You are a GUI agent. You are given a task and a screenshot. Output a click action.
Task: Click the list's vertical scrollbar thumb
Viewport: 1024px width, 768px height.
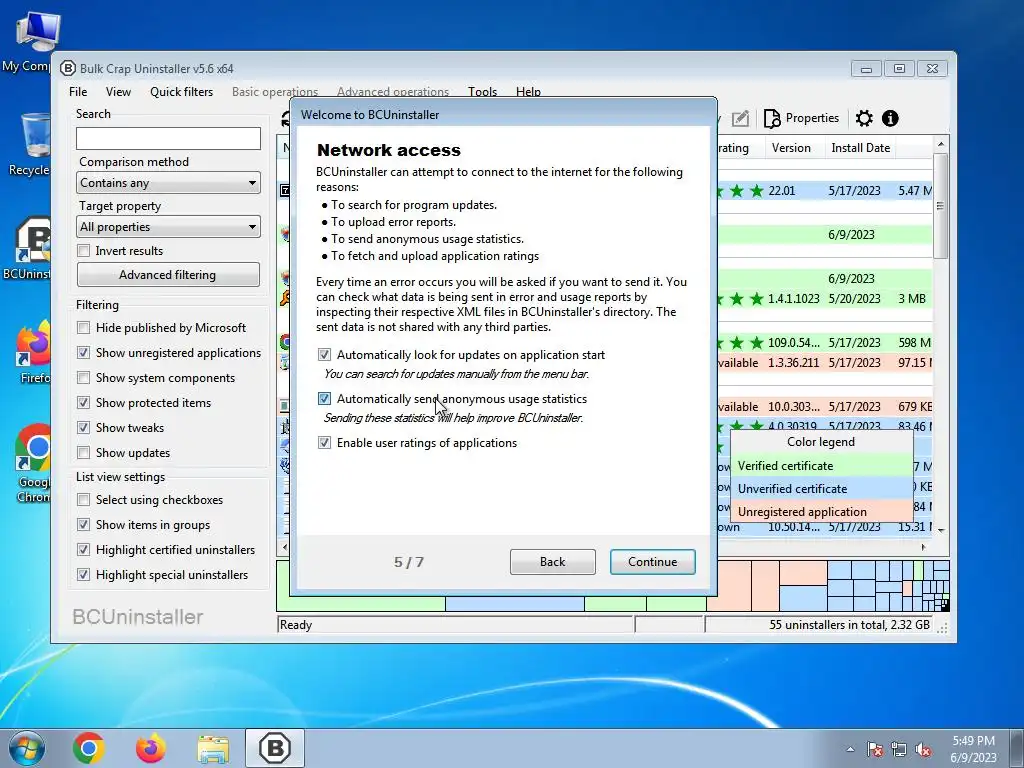point(940,206)
